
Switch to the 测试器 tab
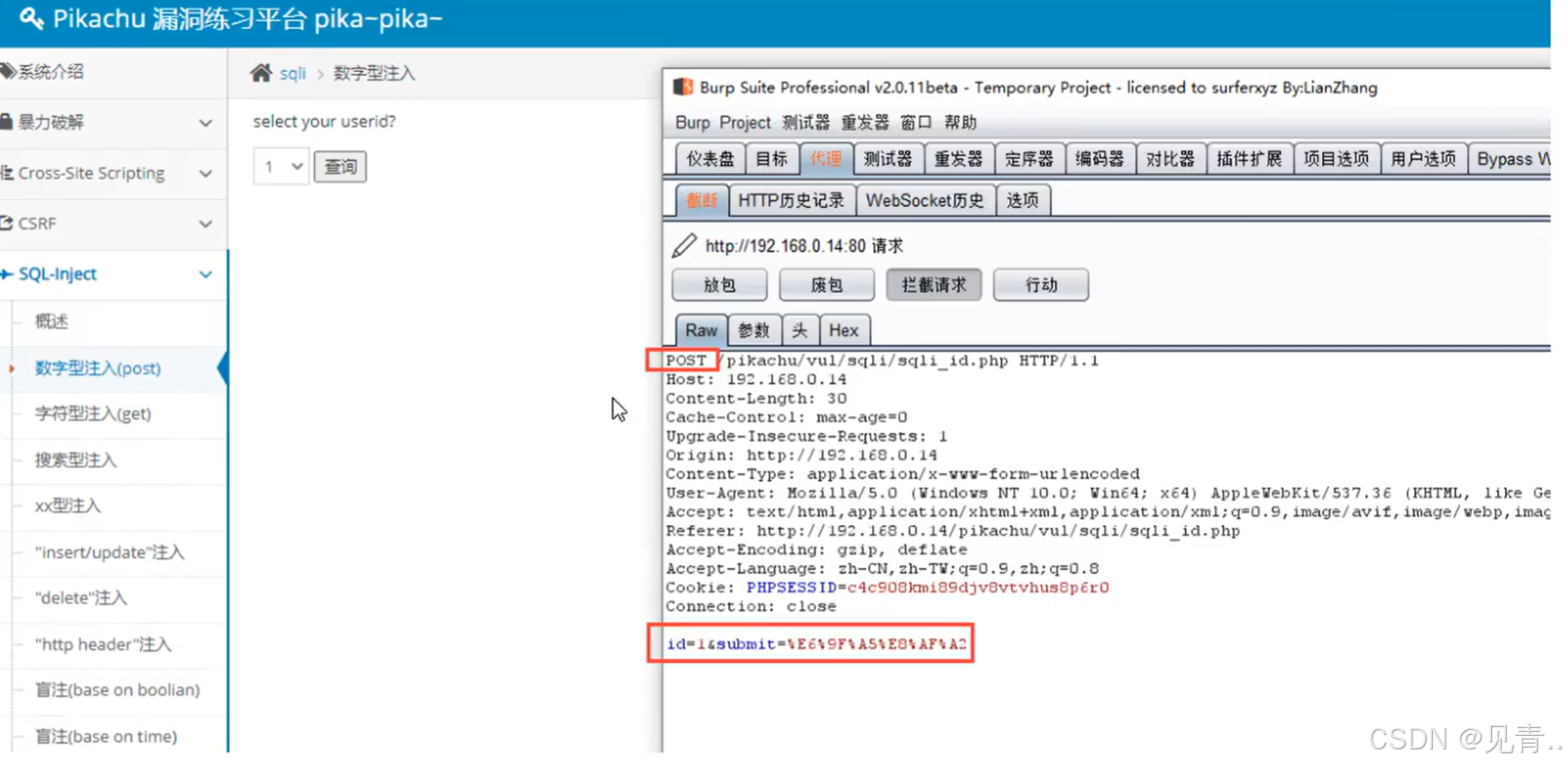tap(889, 158)
